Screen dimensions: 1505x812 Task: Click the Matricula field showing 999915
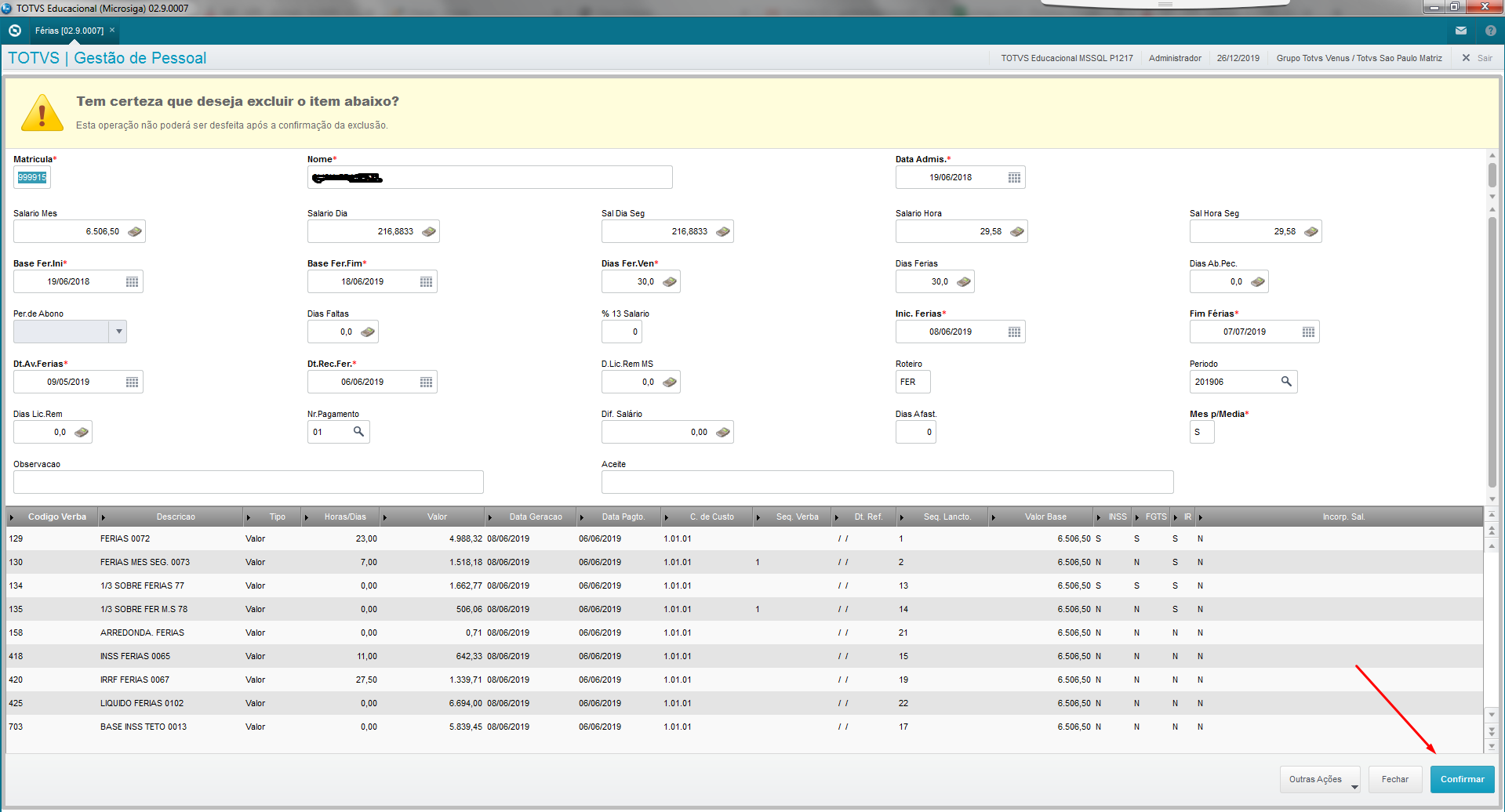[x=32, y=177]
